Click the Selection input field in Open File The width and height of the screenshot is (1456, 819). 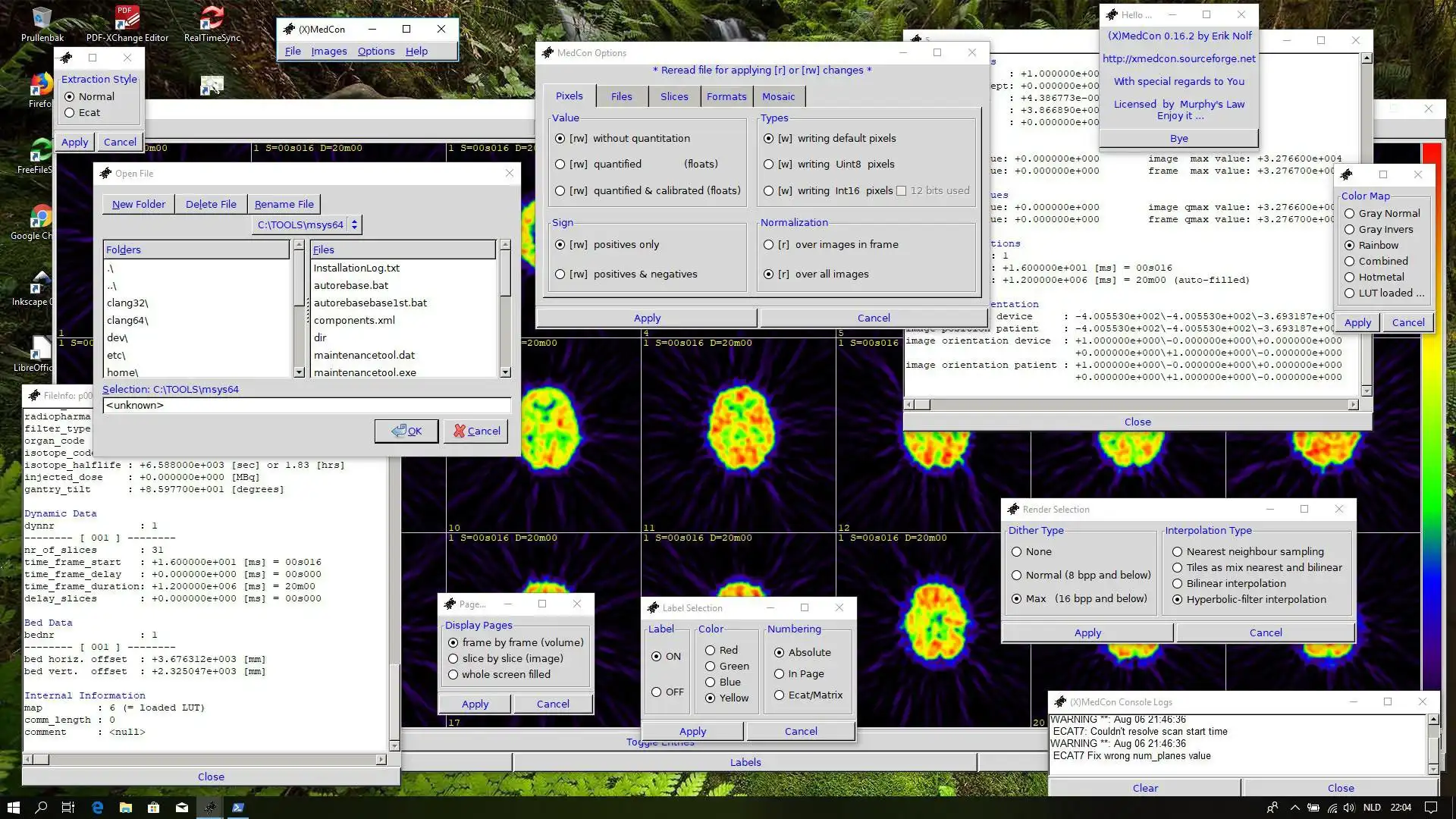306,404
